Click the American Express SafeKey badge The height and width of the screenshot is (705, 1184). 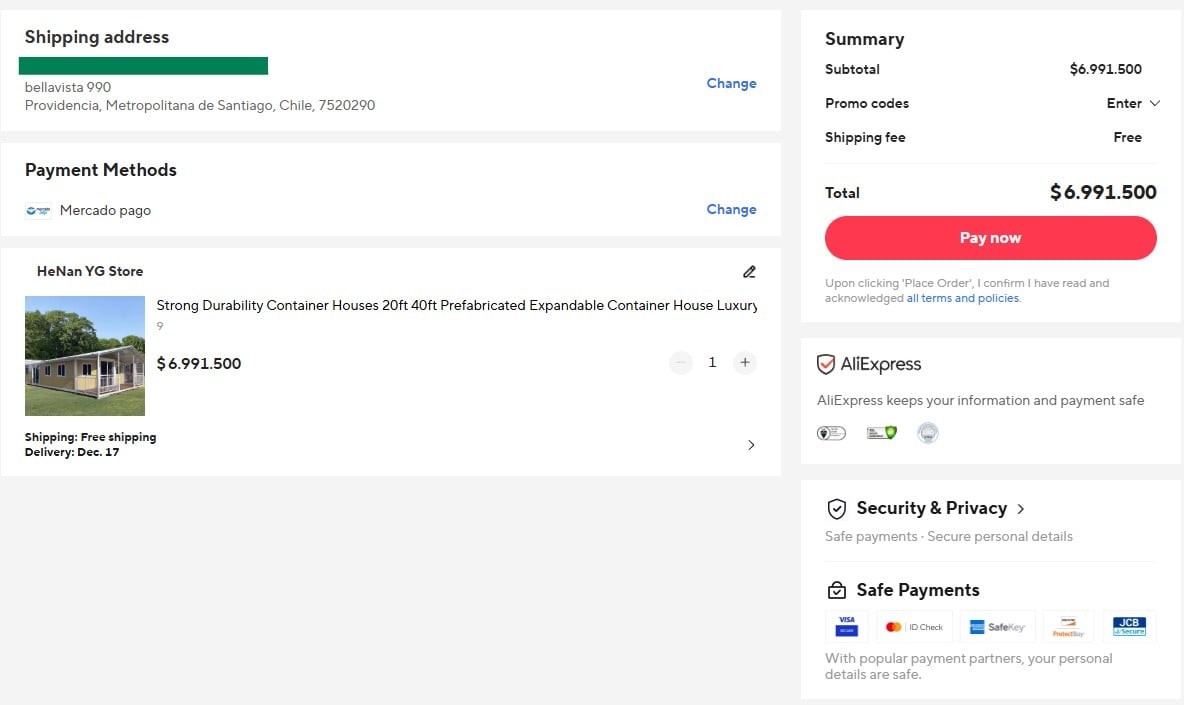pyautogui.click(x=997, y=627)
